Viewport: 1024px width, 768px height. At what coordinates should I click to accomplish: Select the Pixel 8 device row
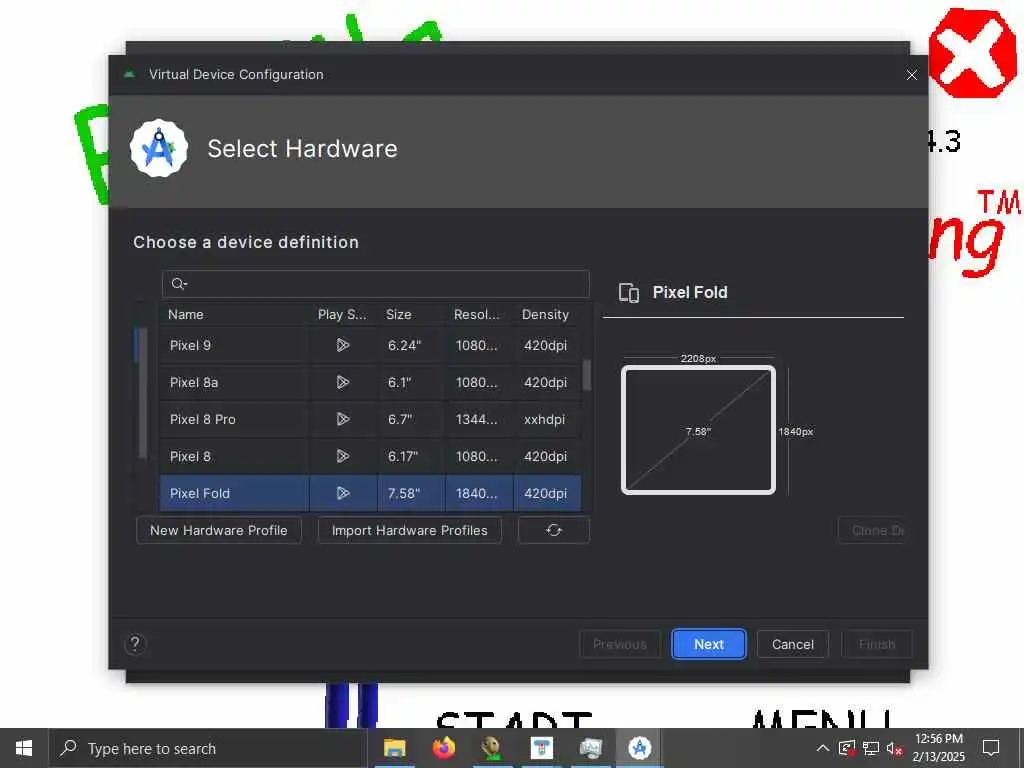click(x=370, y=456)
